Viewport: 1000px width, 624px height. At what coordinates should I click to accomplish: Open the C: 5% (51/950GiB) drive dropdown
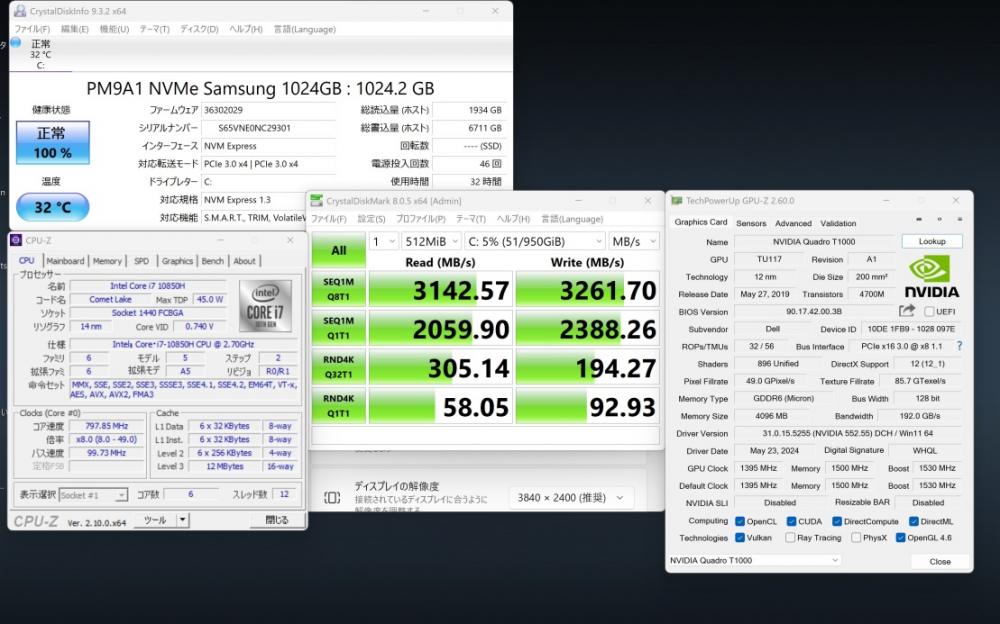point(534,241)
